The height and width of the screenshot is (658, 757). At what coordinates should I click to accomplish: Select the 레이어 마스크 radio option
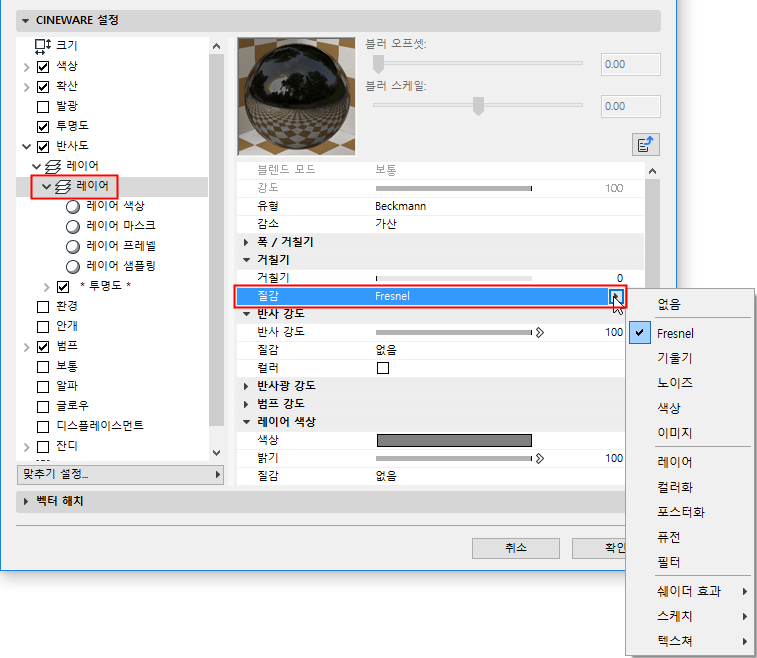tap(73, 226)
